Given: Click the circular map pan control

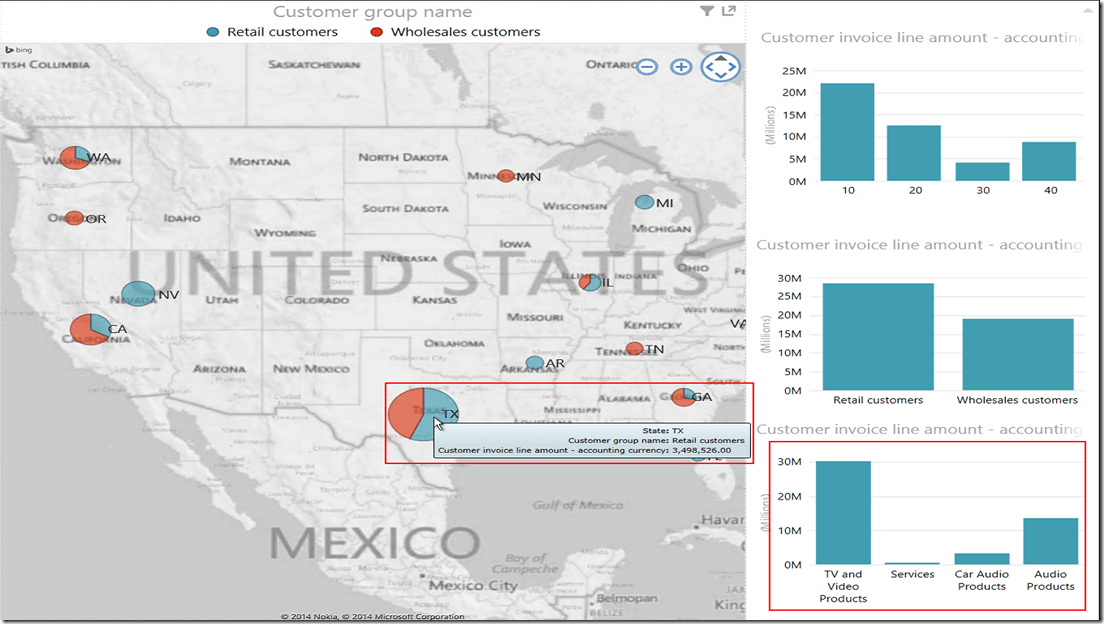Looking at the screenshot, I should click(x=720, y=67).
